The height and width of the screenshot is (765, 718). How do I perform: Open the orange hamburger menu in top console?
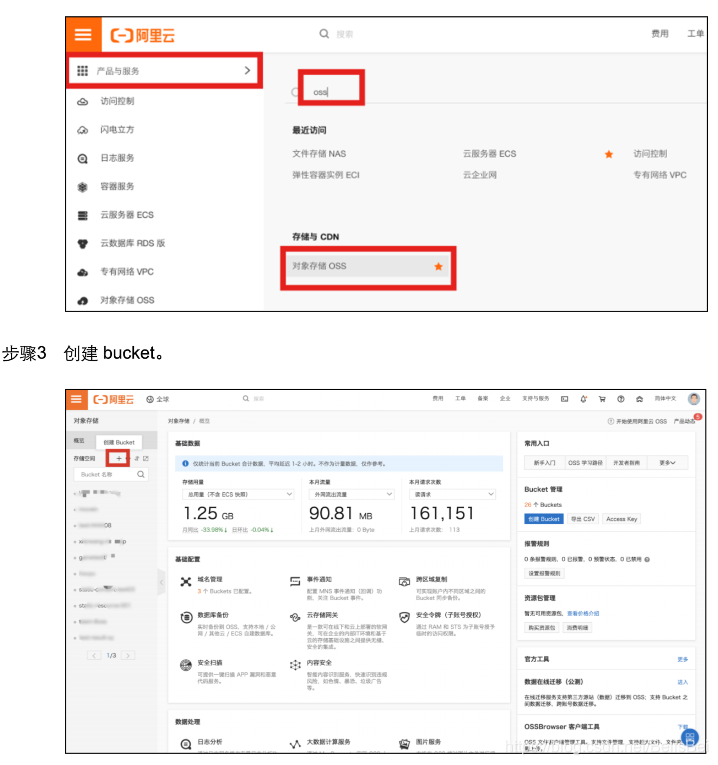(x=83, y=34)
